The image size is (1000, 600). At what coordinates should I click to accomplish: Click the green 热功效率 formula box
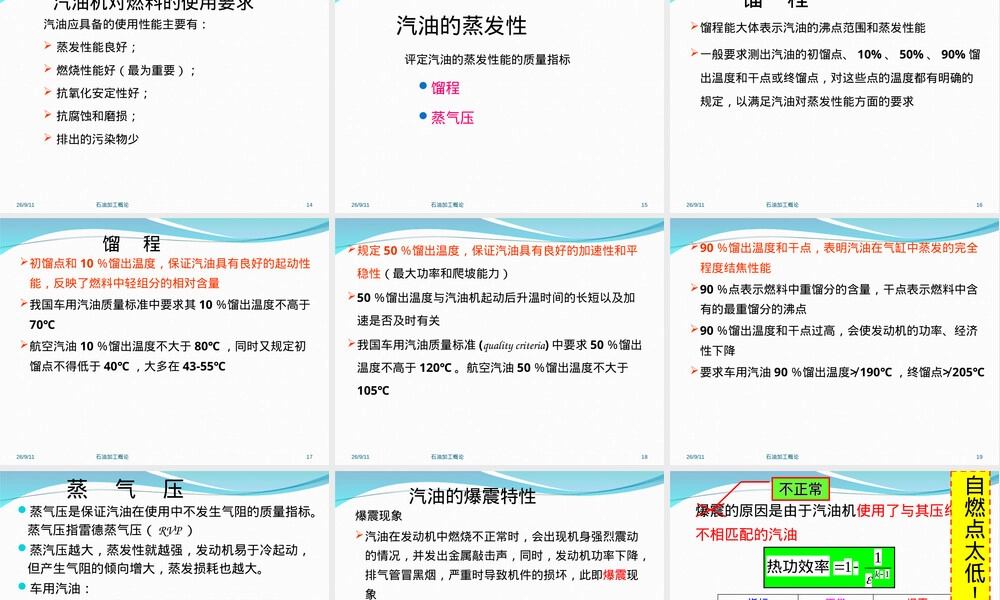click(x=828, y=567)
